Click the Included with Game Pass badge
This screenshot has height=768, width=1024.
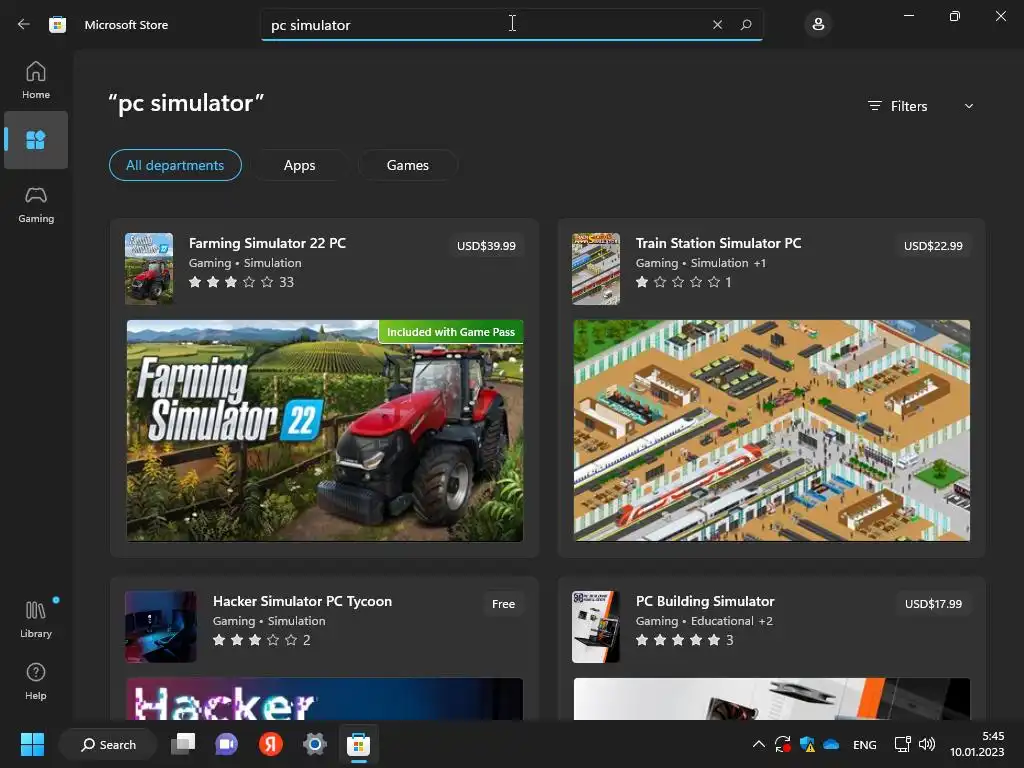451,332
